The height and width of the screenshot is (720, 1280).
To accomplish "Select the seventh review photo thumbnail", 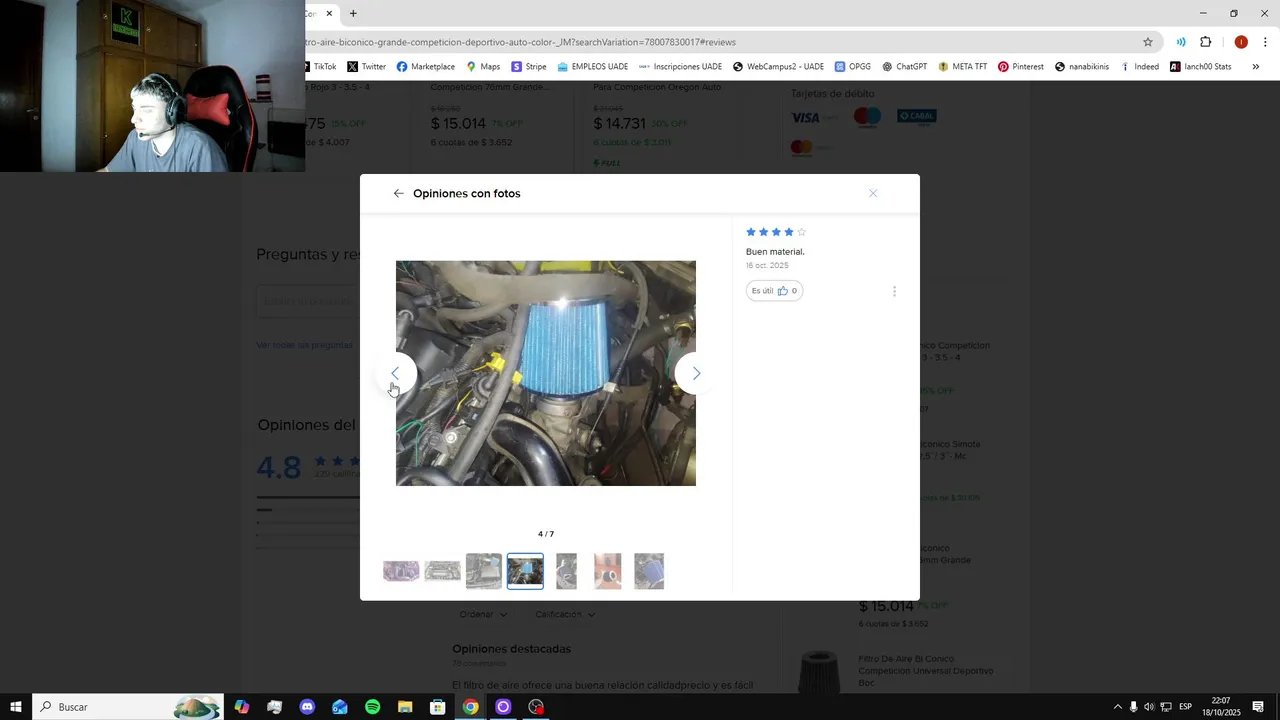I will [x=649, y=571].
